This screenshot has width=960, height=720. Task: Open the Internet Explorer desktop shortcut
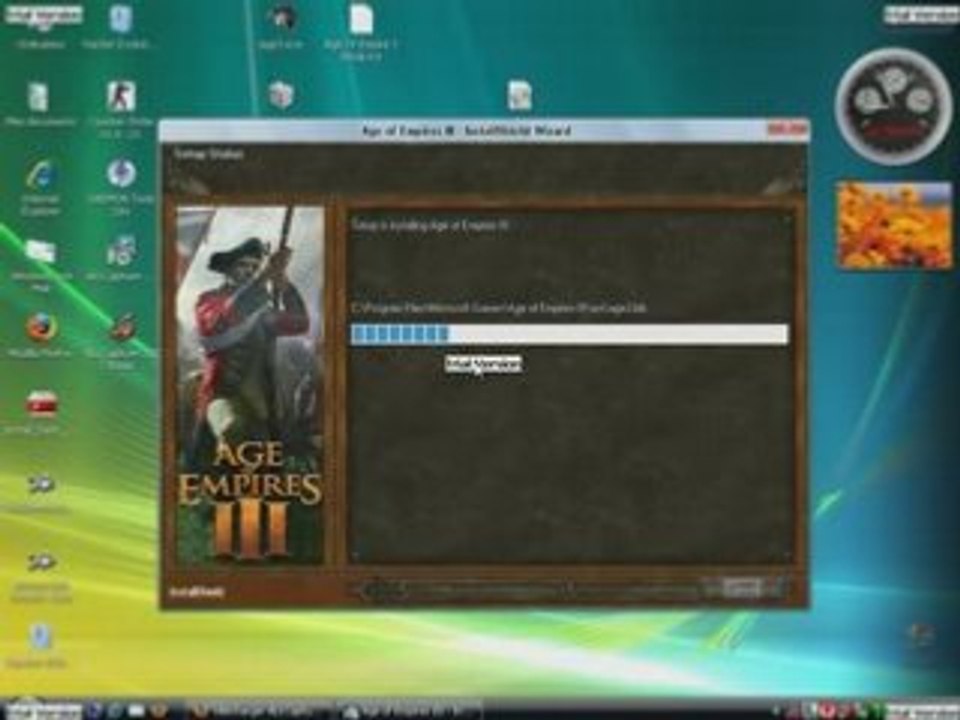click(40, 176)
